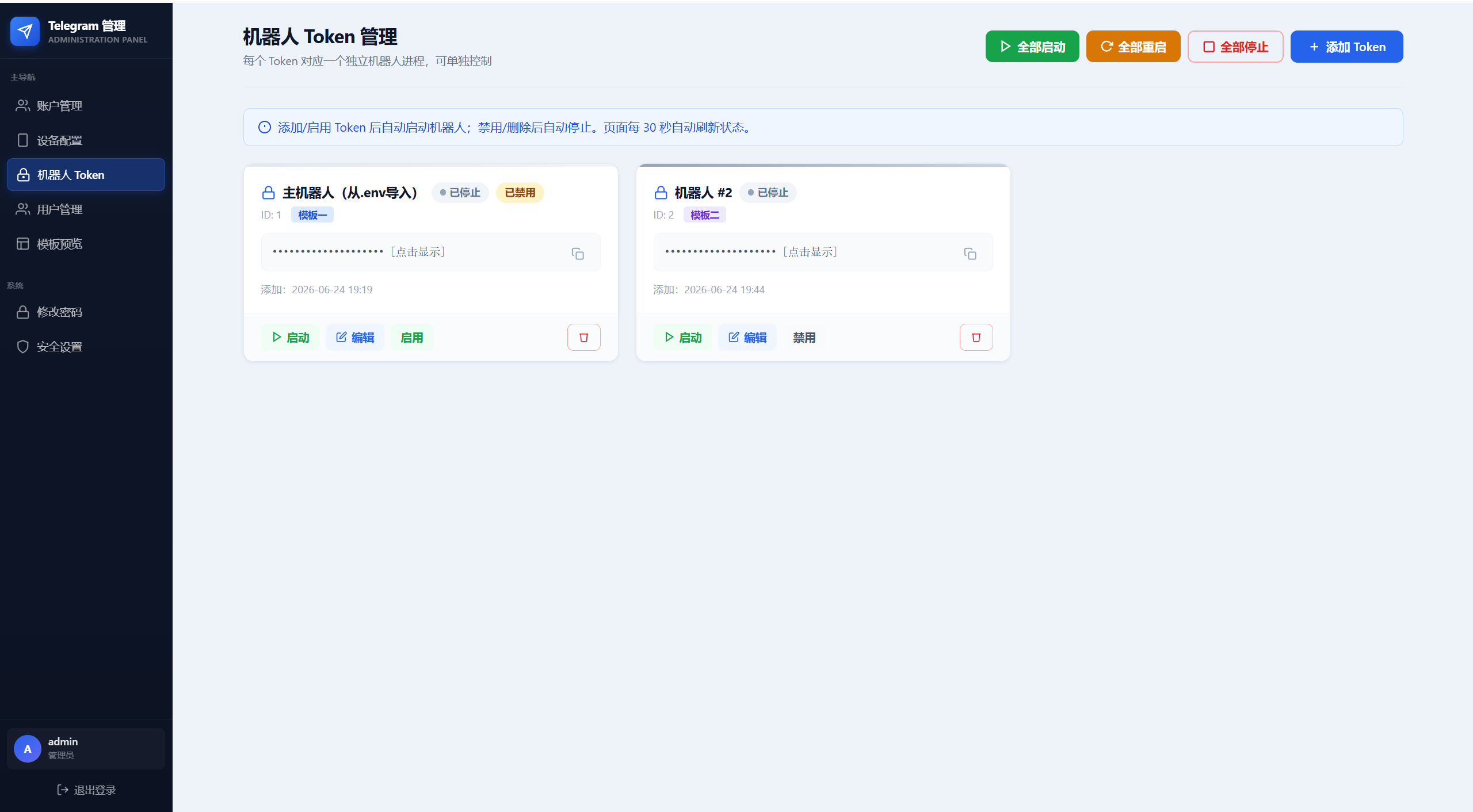Viewport: 1473px width, 812px height.
Task: Start Robot #2 with 启动 button
Action: [683, 338]
